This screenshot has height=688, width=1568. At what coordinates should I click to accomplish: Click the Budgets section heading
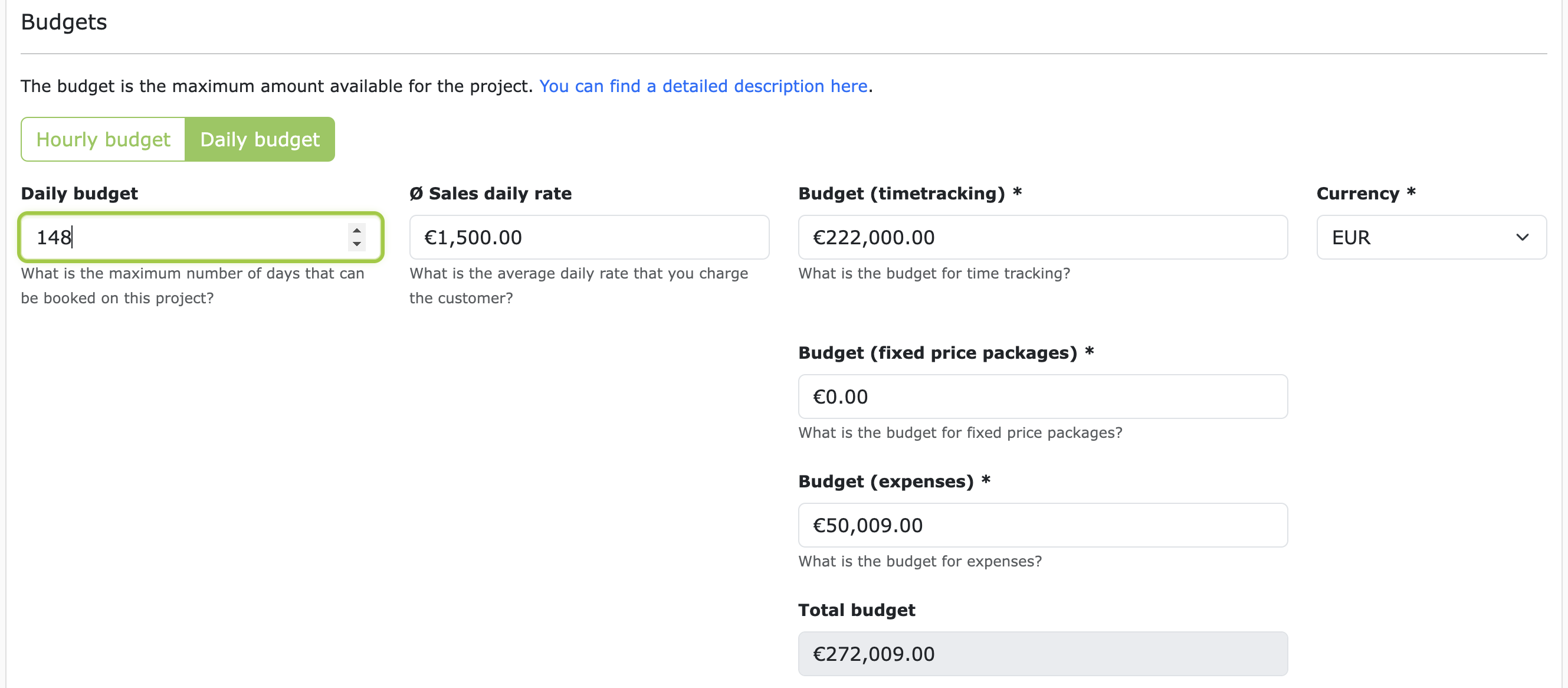63,22
